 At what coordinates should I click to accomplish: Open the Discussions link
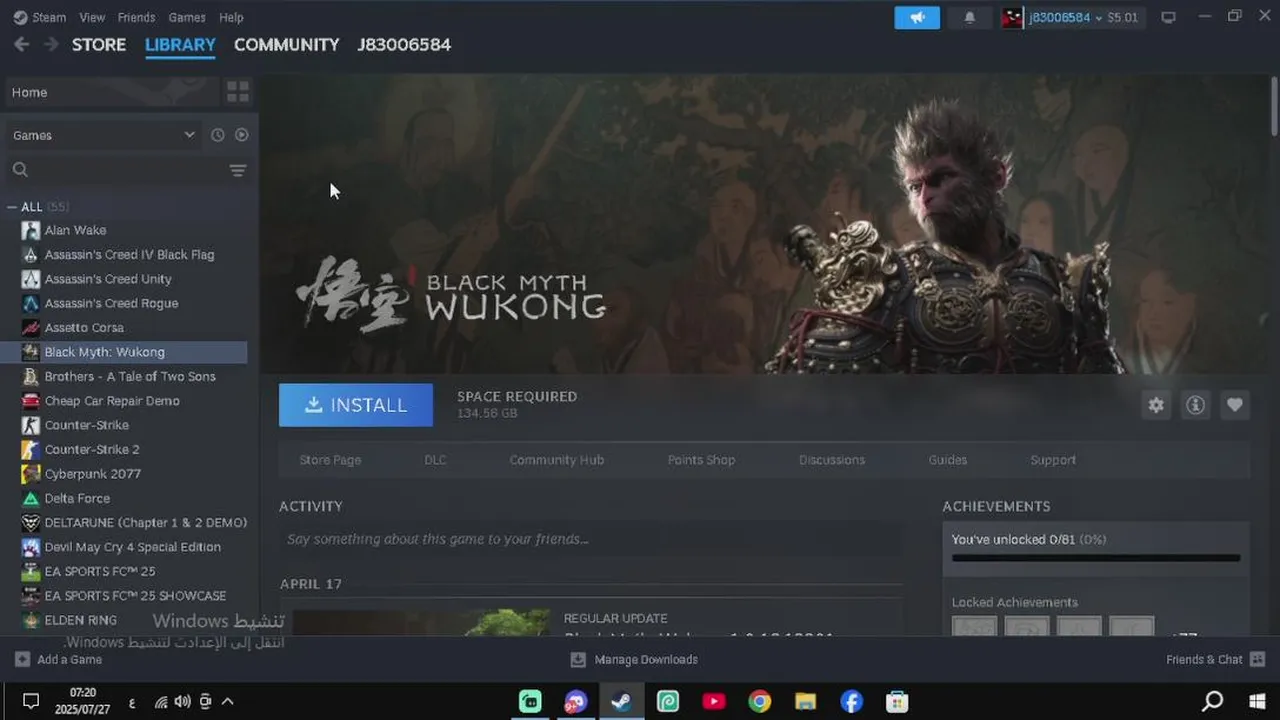coord(832,460)
